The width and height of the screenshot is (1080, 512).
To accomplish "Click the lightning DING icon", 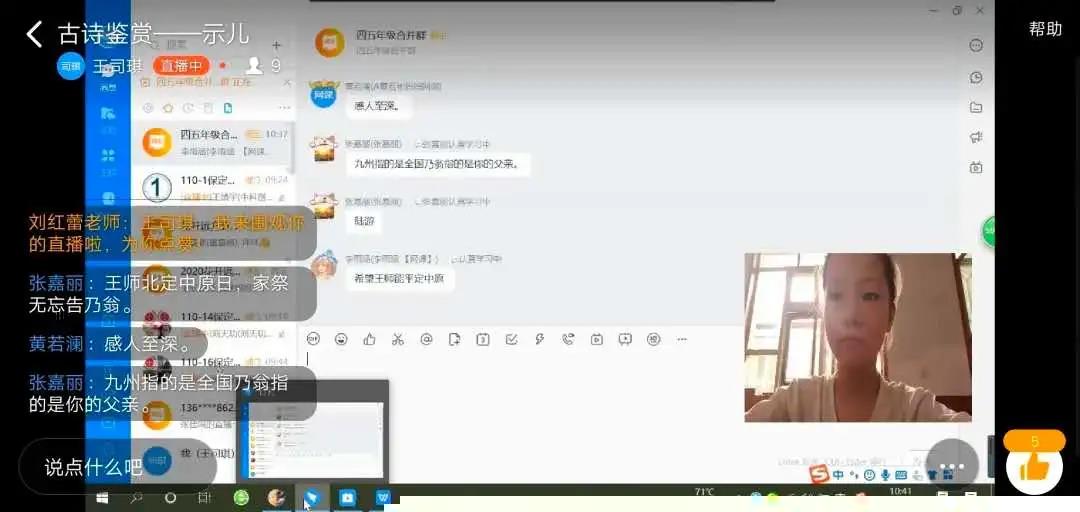I will click(540, 339).
